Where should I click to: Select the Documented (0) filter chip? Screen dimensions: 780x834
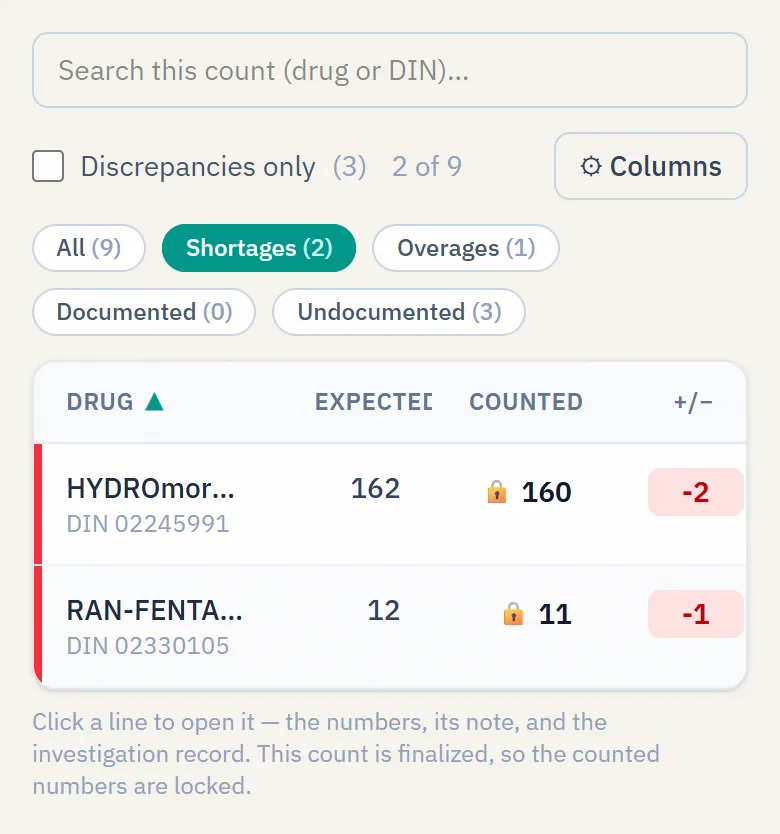[144, 312]
